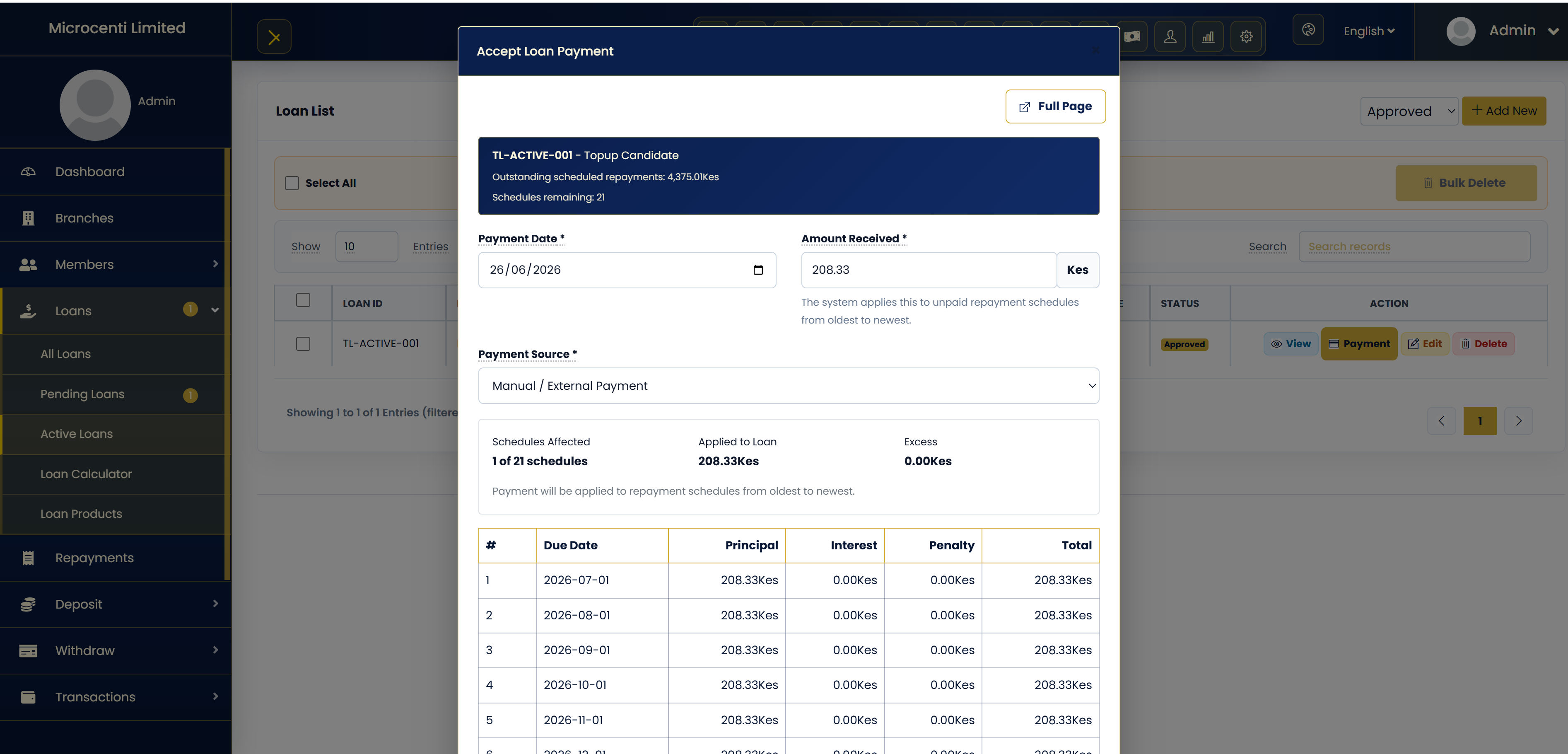Tick the Select All checkbox
Viewport: 1568px width, 754px height.
pos(292,184)
